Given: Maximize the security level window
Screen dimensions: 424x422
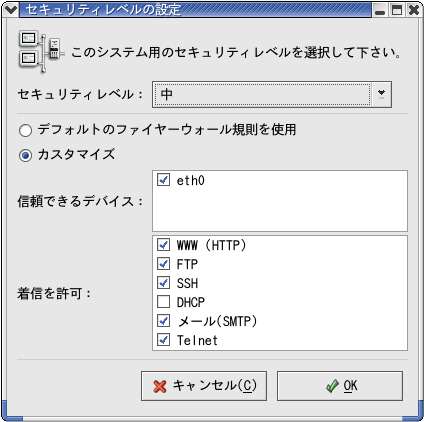Looking at the screenshot, I should (397, 10).
